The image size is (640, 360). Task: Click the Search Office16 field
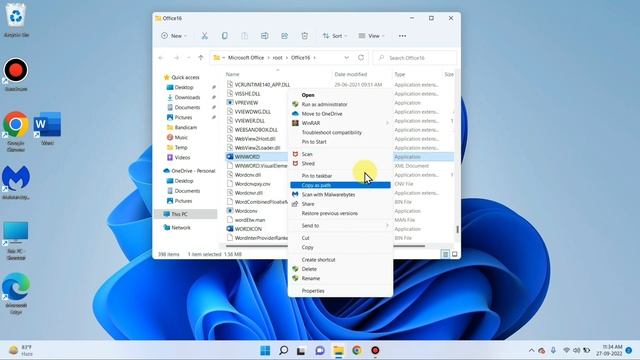[415, 58]
